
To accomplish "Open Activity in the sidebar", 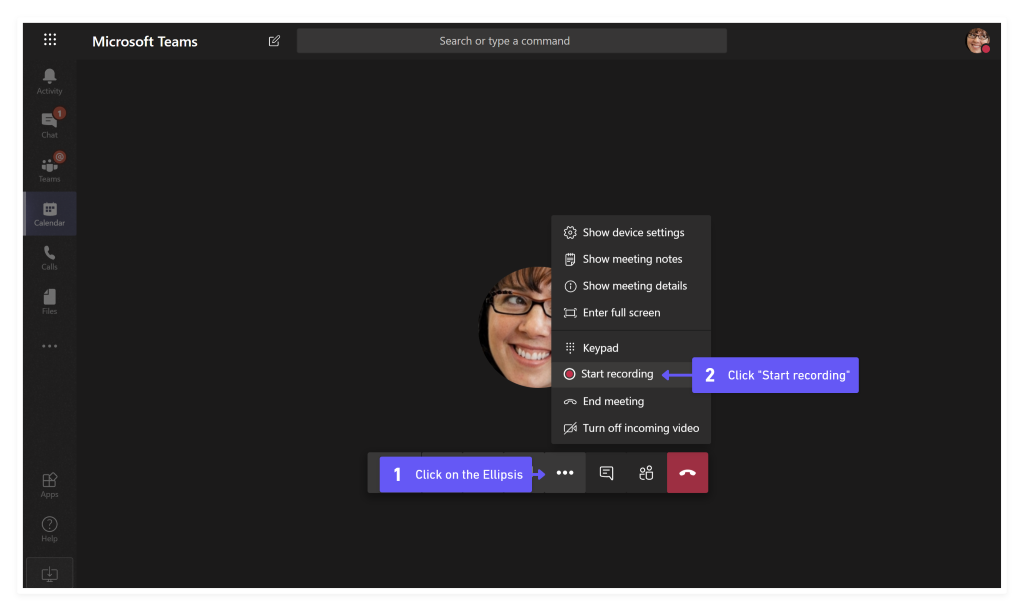I will coord(50,82).
